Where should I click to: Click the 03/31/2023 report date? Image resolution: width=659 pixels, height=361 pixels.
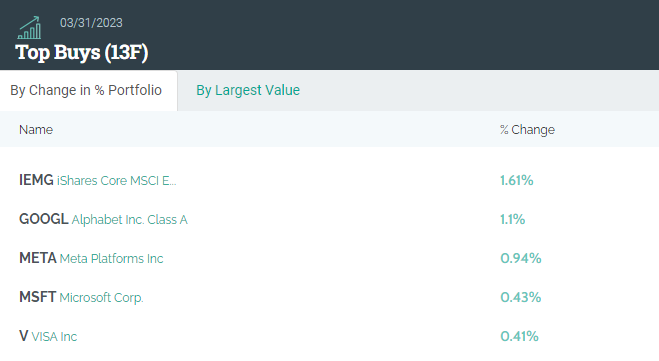click(91, 23)
